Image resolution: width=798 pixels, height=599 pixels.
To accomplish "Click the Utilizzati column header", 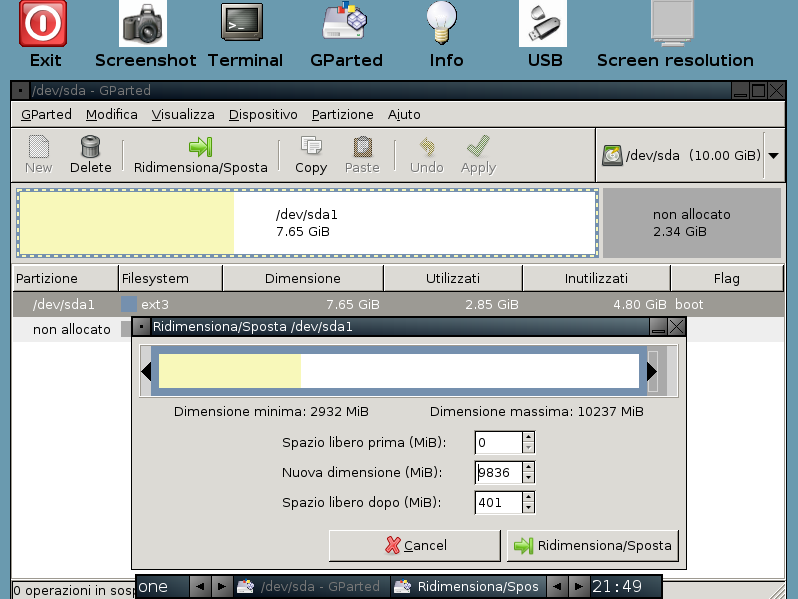I will pos(453,278).
